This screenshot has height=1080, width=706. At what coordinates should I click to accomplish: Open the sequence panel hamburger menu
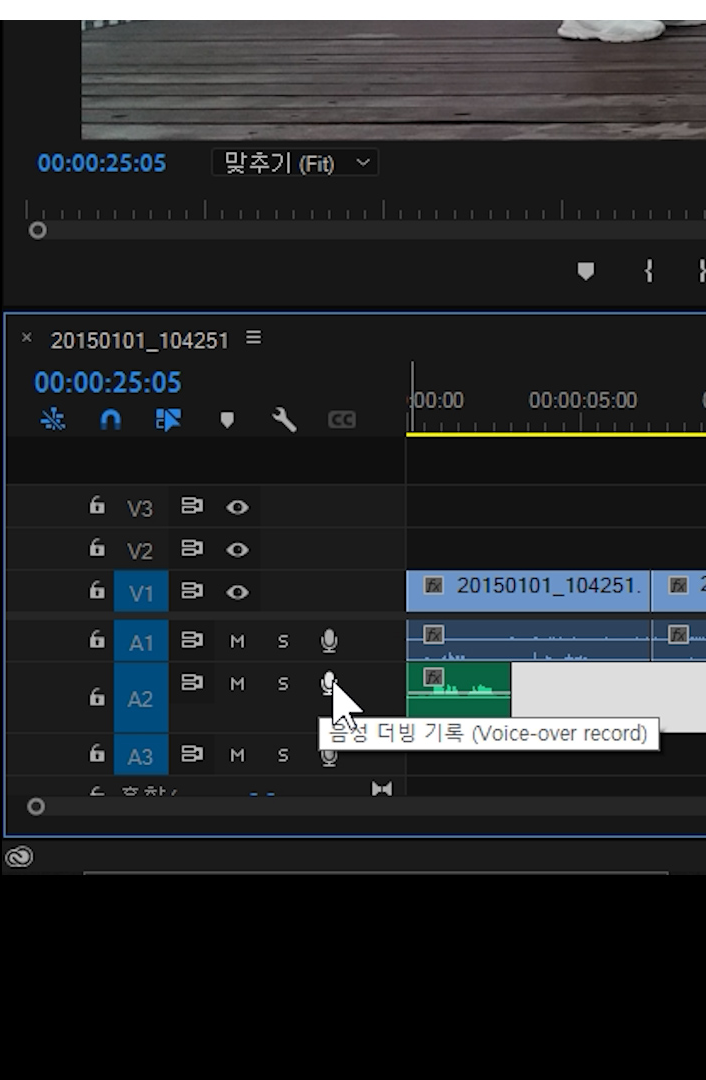pyautogui.click(x=253, y=338)
